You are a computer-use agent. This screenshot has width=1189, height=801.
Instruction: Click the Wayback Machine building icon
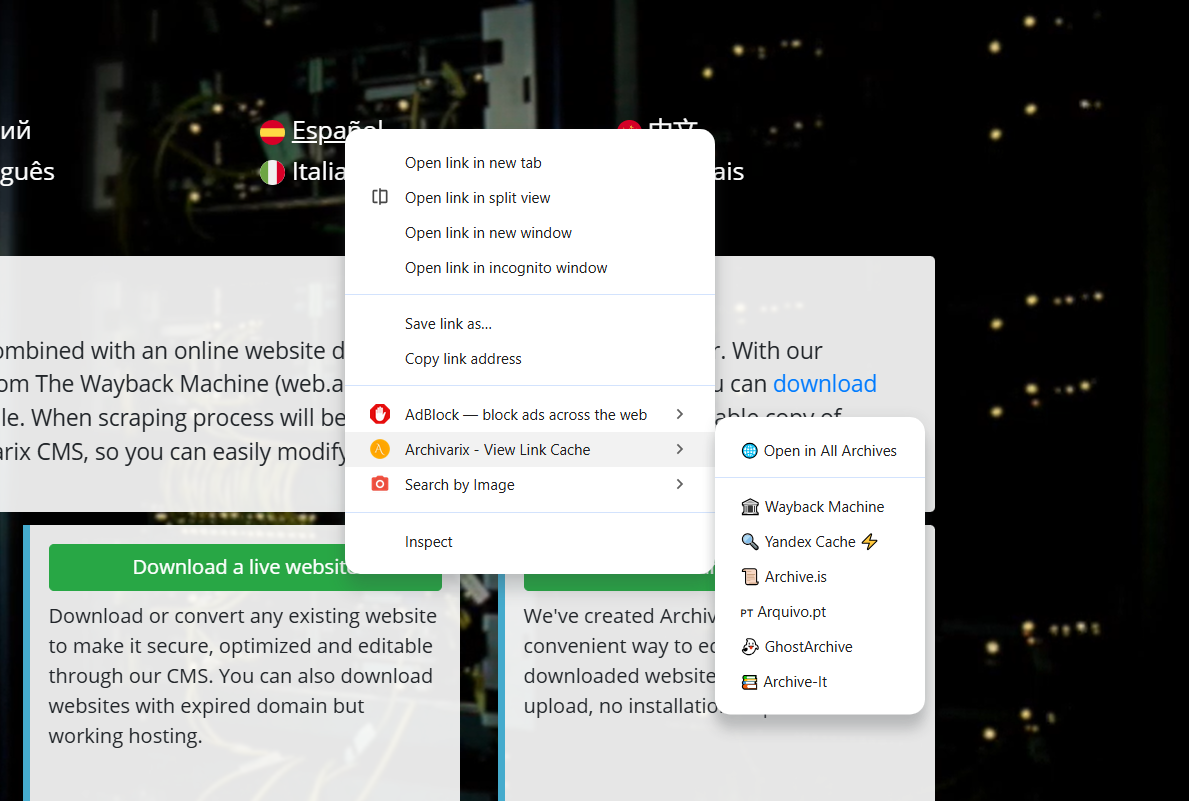[750, 507]
